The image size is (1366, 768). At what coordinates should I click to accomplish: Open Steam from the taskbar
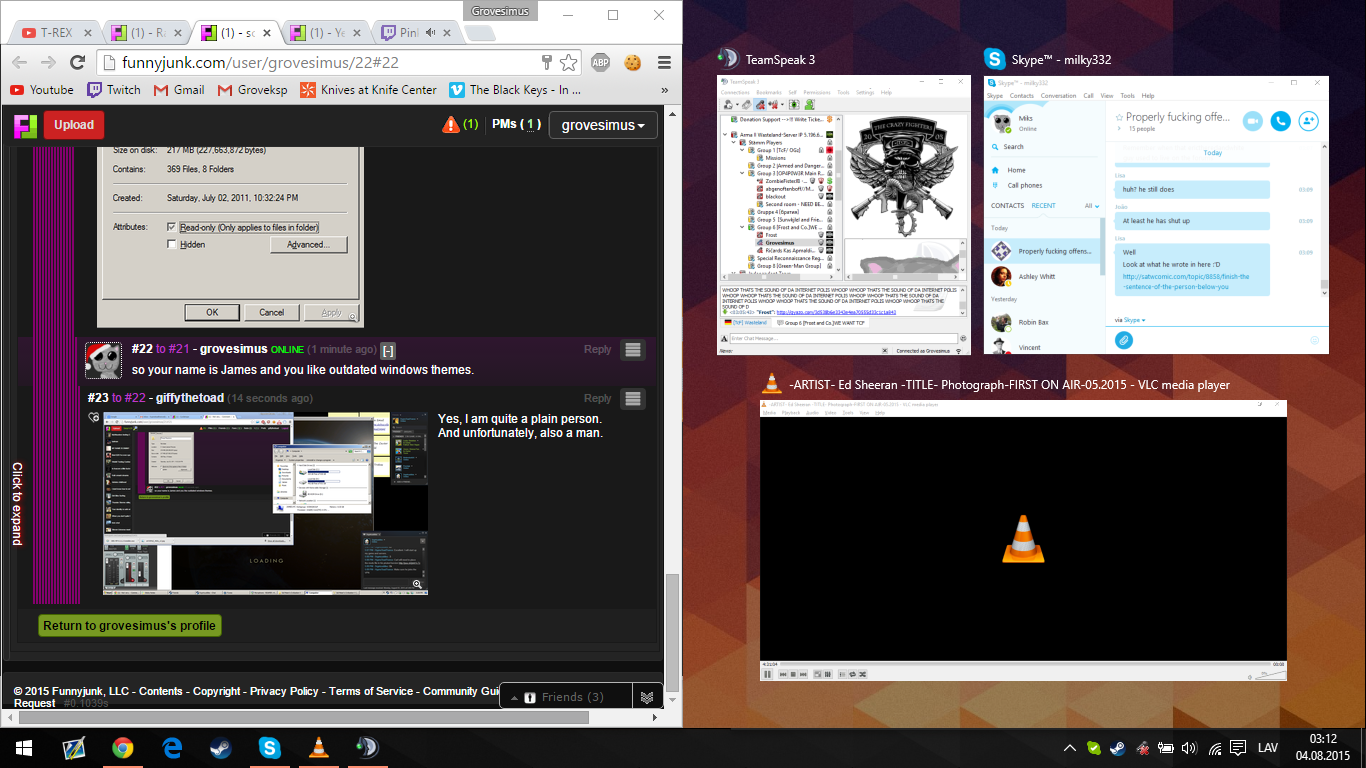(x=220, y=748)
